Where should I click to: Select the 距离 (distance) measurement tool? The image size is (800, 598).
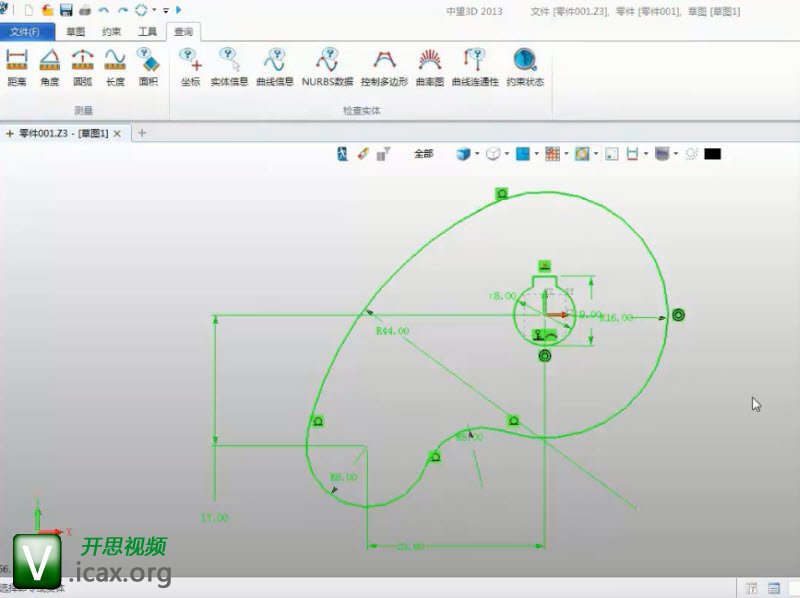(17, 67)
